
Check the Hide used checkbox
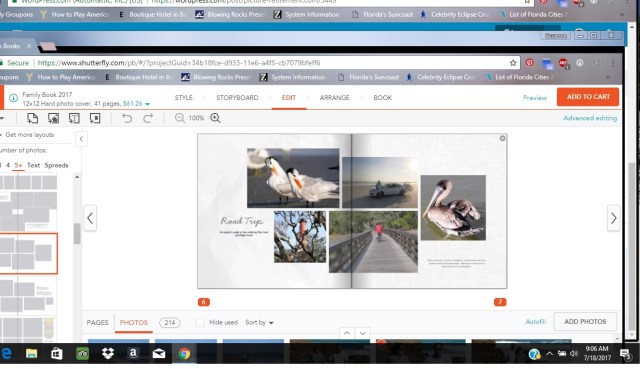click(200, 322)
